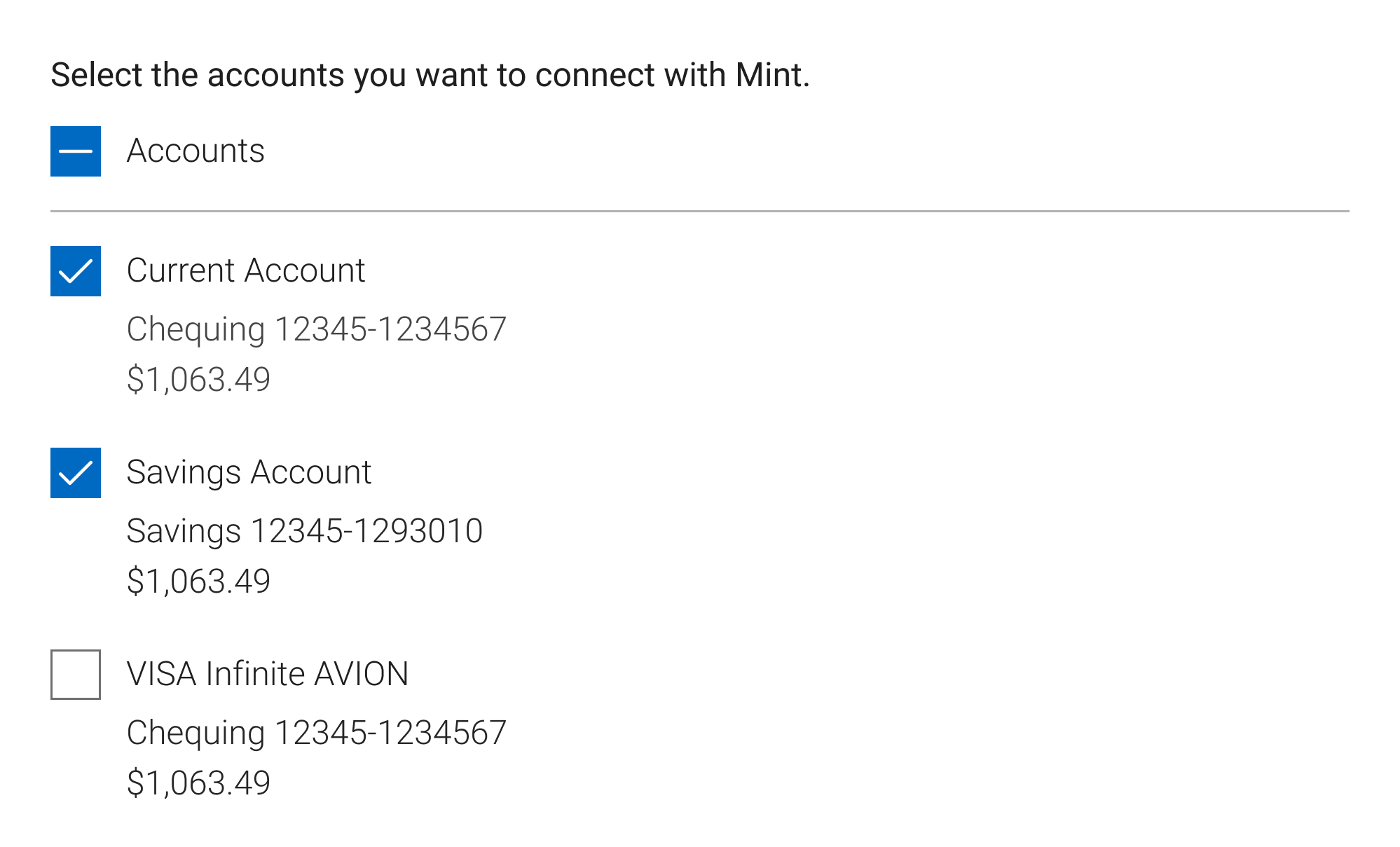Click the VISA Infinite AVION label
The height and width of the screenshot is (847, 1400).
(x=268, y=675)
